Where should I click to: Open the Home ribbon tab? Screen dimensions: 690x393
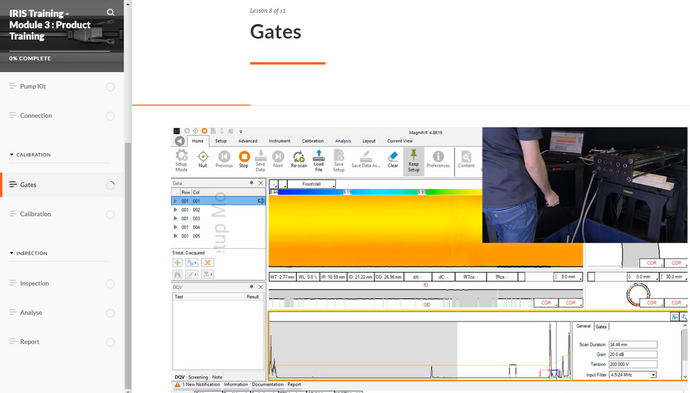[198, 141]
